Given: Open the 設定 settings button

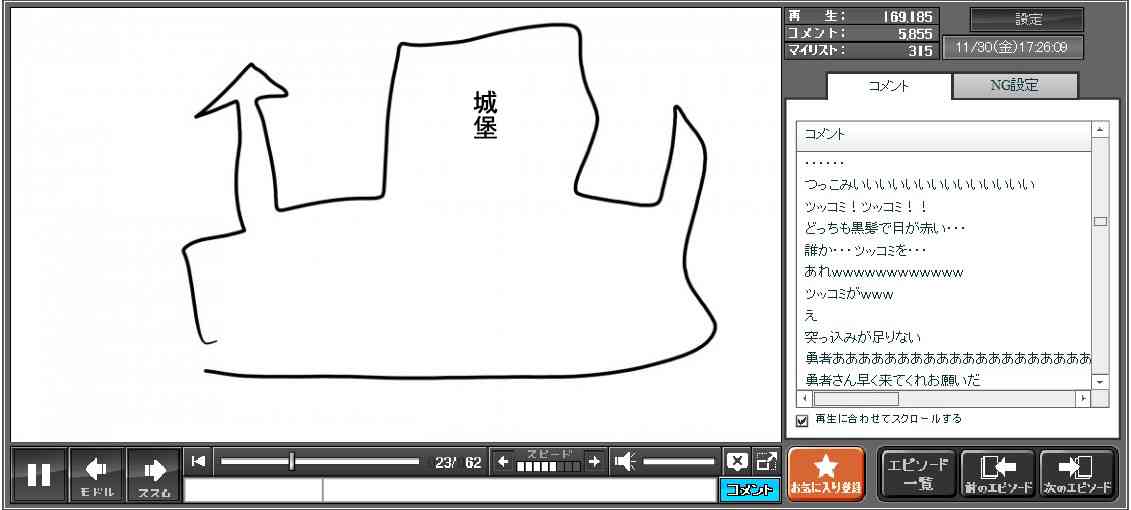Looking at the screenshot, I should (1027, 20).
